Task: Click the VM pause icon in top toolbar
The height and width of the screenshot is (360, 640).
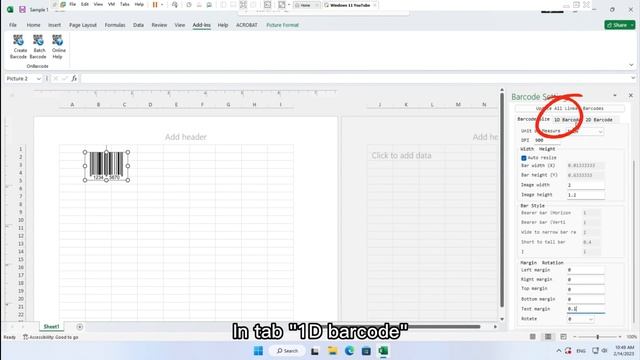Action: (155, 5)
